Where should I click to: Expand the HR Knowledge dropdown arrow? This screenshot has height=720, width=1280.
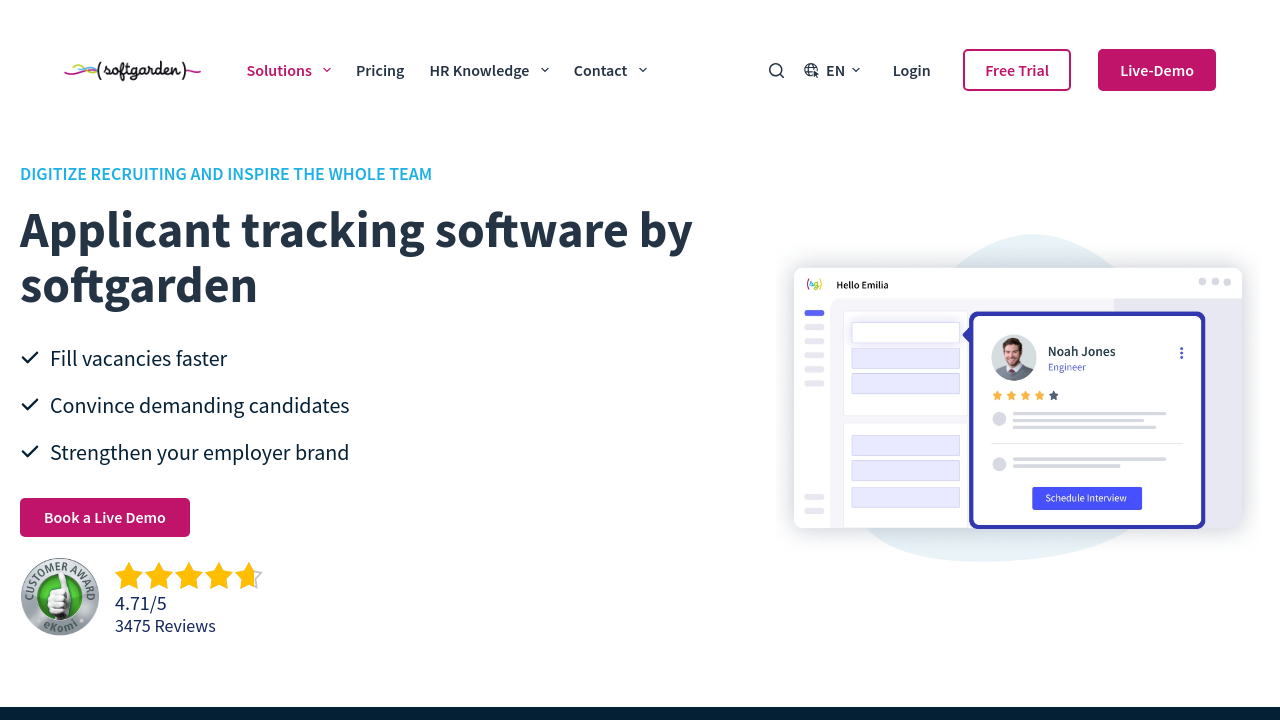tap(545, 70)
